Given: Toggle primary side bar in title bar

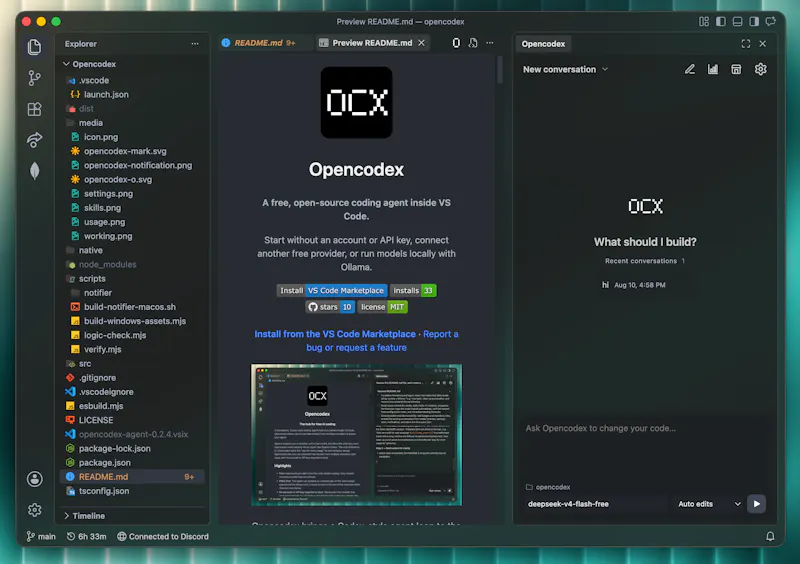Looking at the screenshot, I should click(x=720, y=21).
